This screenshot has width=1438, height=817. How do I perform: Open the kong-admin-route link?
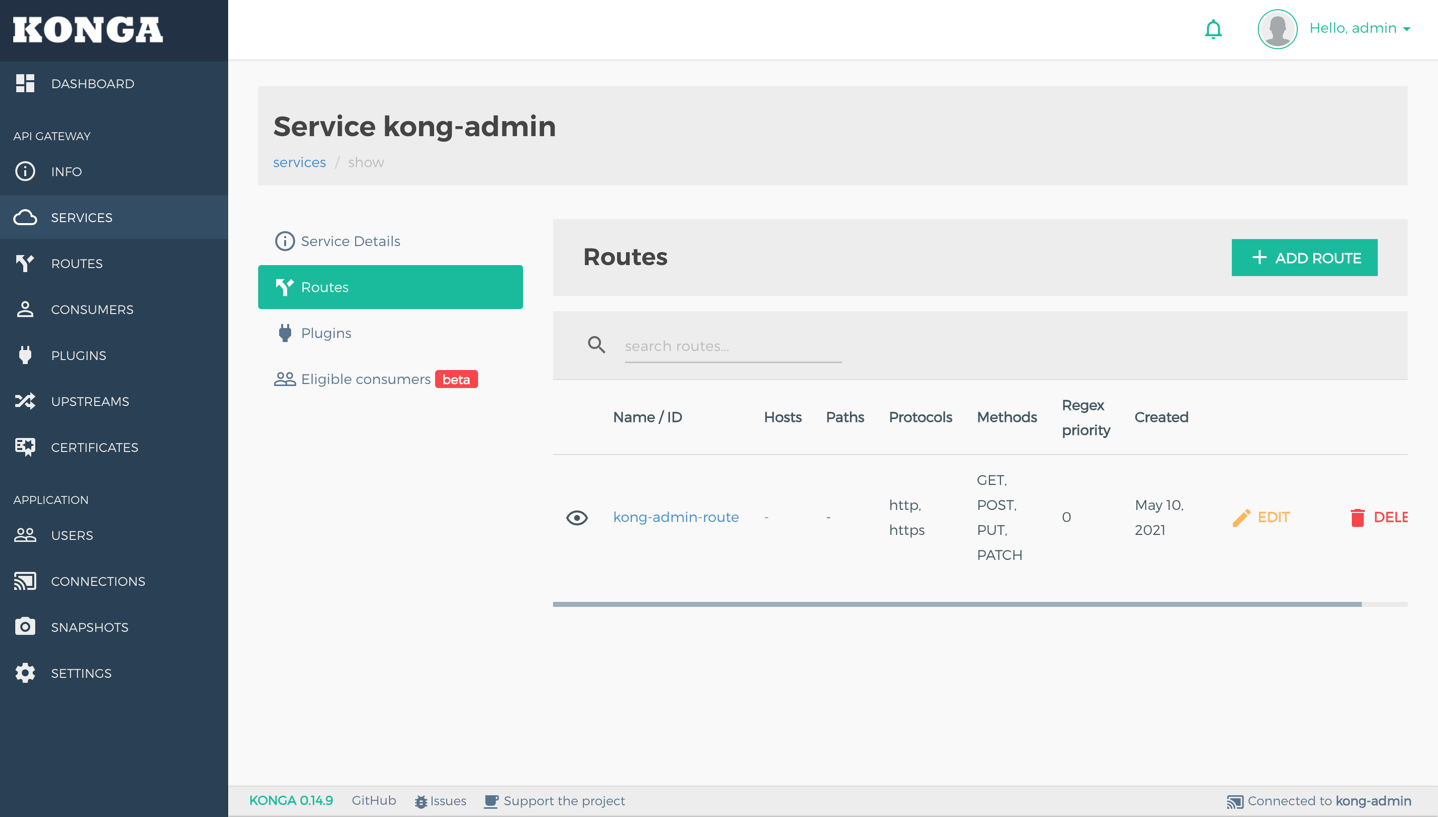(x=676, y=517)
